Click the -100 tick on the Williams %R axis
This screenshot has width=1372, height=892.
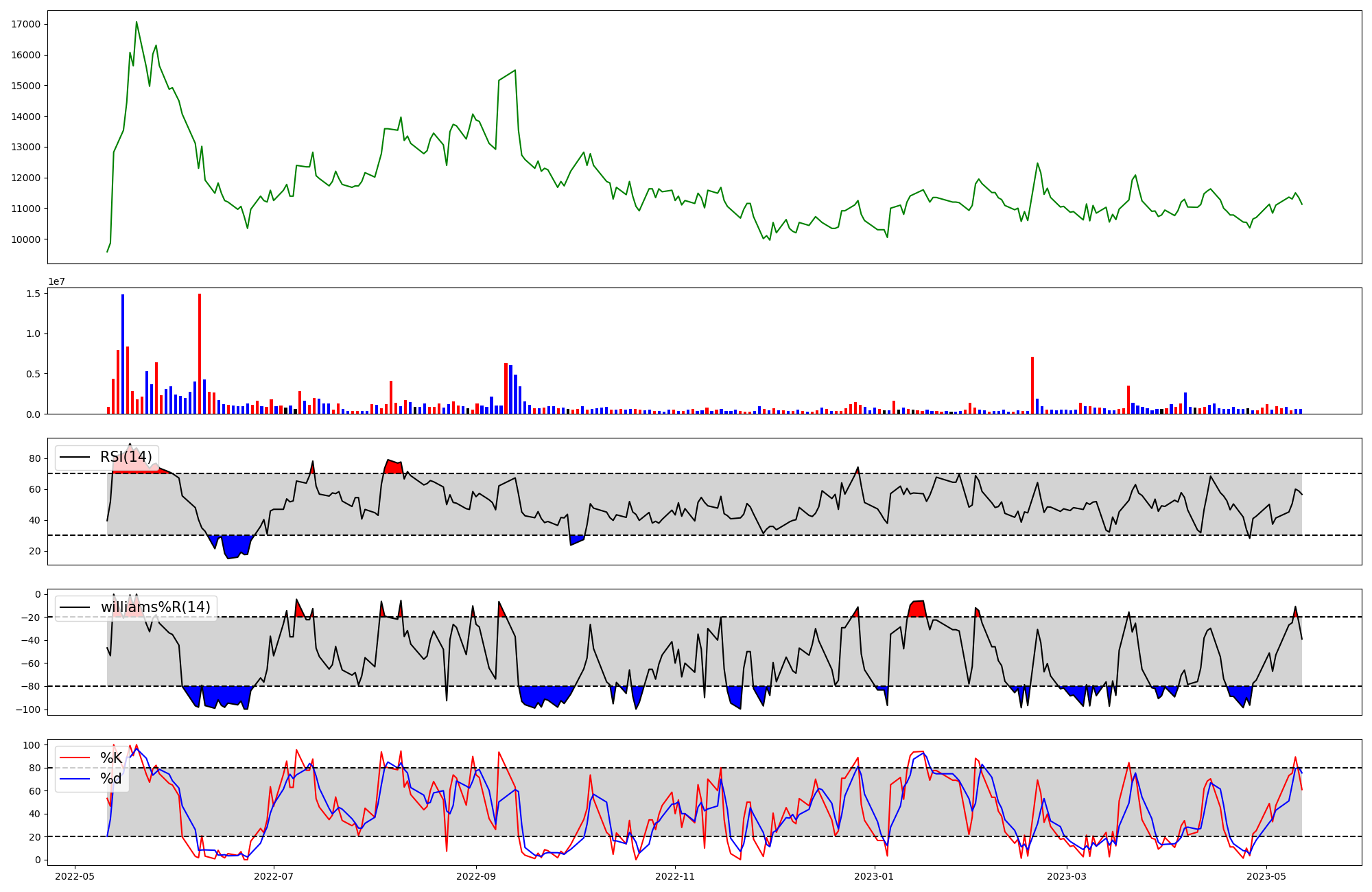[x=28, y=709]
